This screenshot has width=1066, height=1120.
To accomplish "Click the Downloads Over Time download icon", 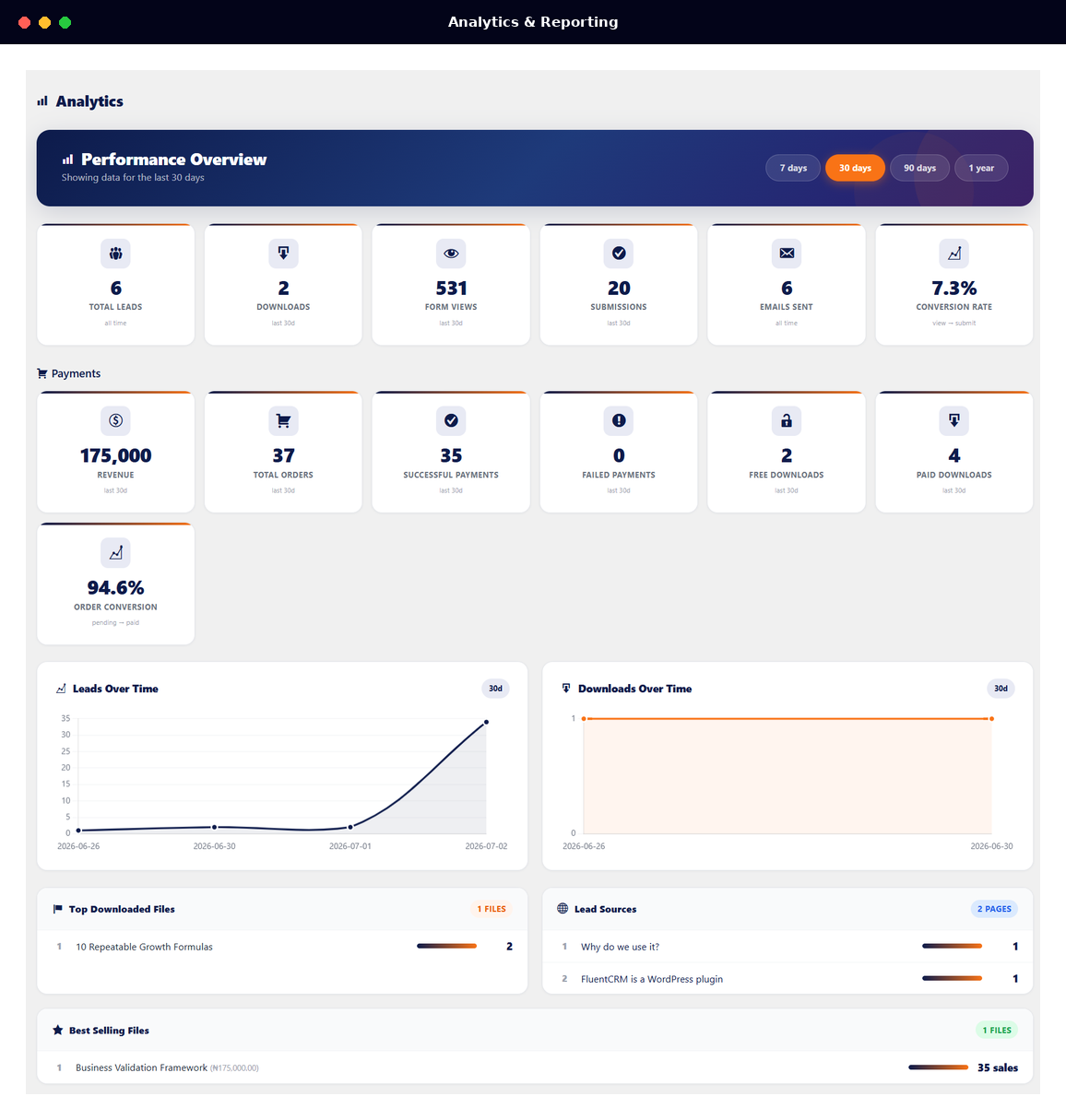I will [x=566, y=689].
